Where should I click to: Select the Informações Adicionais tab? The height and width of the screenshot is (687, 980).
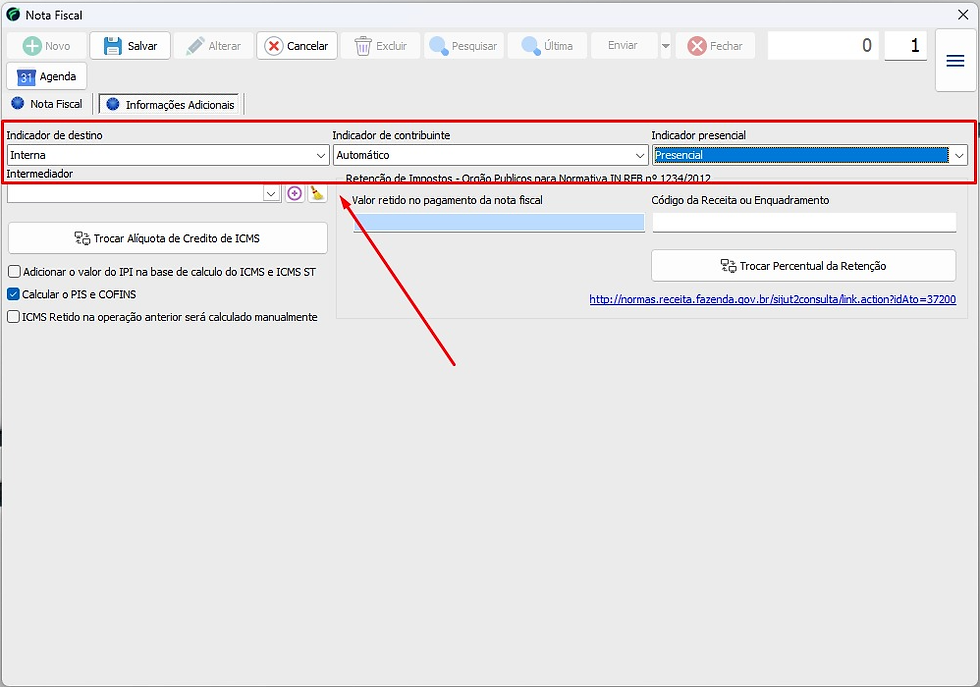[169, 104]
